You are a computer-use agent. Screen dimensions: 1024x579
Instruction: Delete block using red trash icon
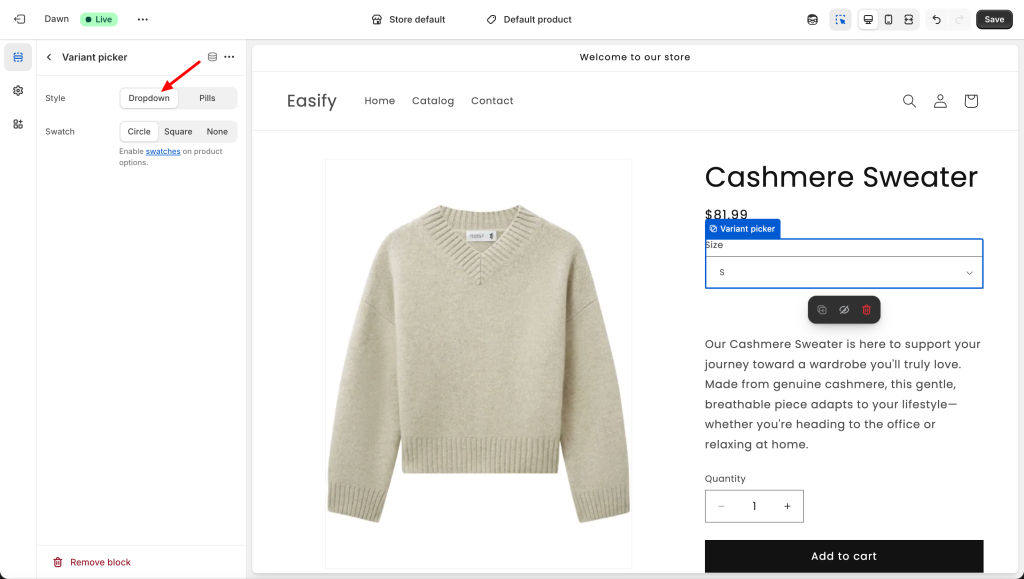point(866,310)
